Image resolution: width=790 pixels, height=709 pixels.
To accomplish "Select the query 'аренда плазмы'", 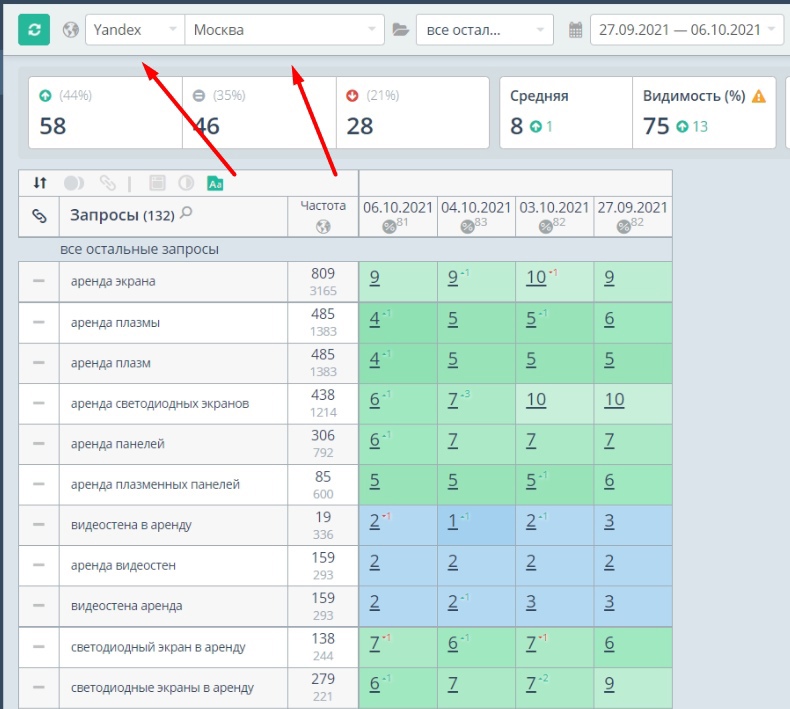I will click(x=115, y=323).
